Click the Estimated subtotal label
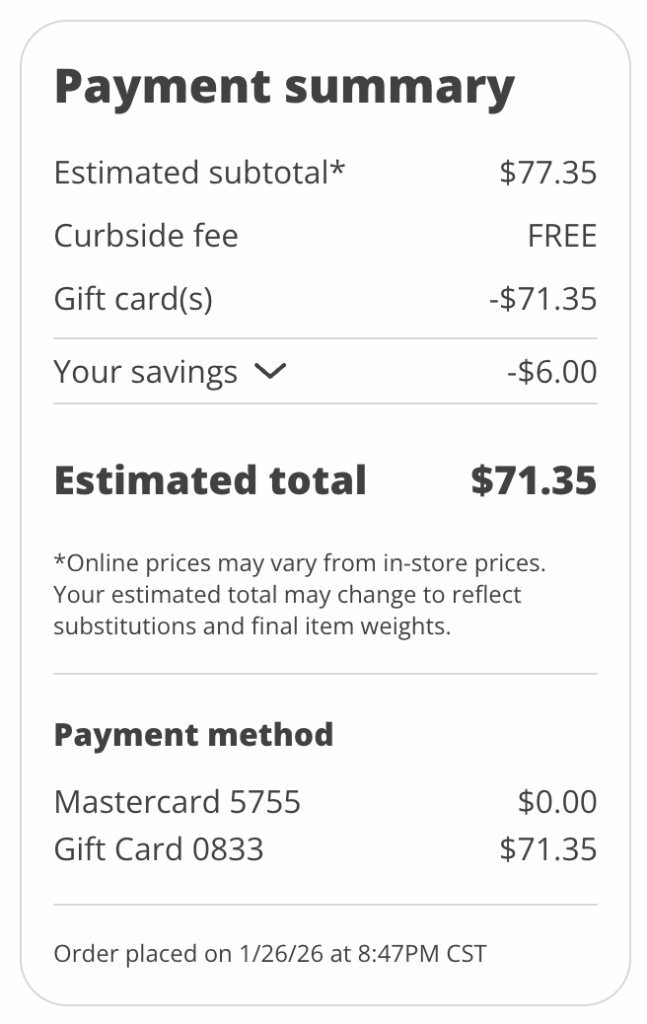Viewport: 647px width, 1024px height. [x=190, y=173]
